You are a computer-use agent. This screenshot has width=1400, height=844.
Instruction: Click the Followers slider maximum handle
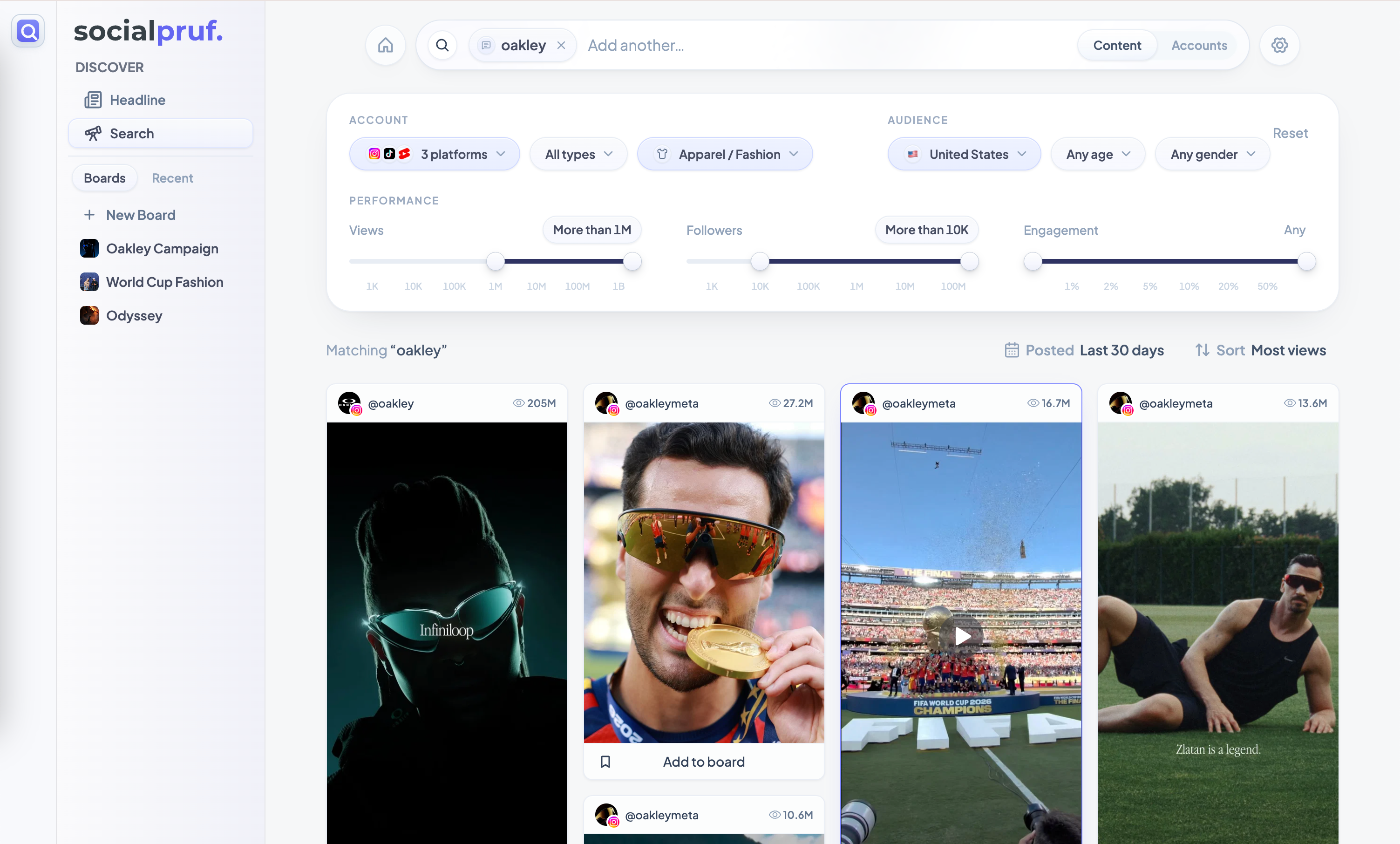pos(969,261)
